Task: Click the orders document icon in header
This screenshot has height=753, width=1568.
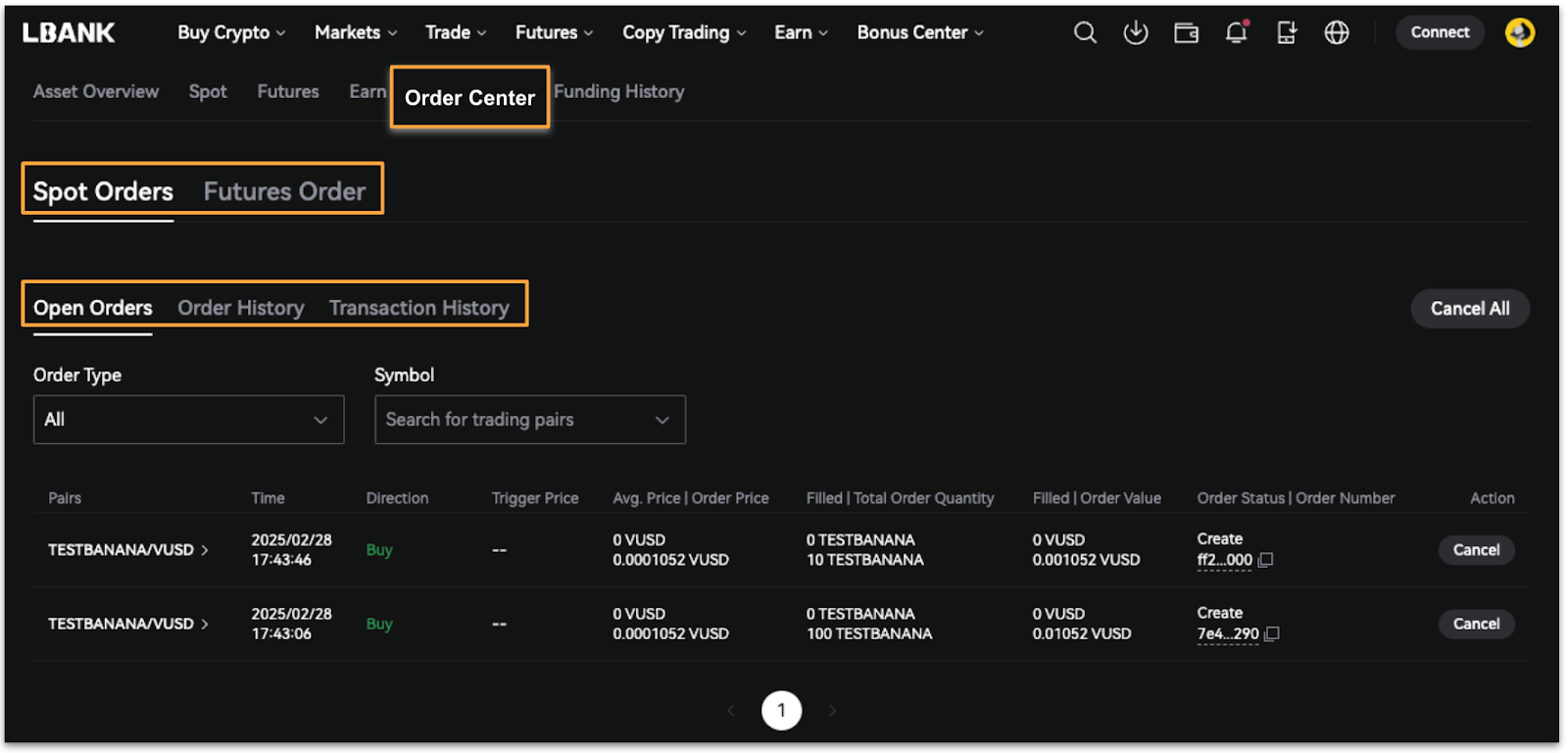Action: point(1287,32)
